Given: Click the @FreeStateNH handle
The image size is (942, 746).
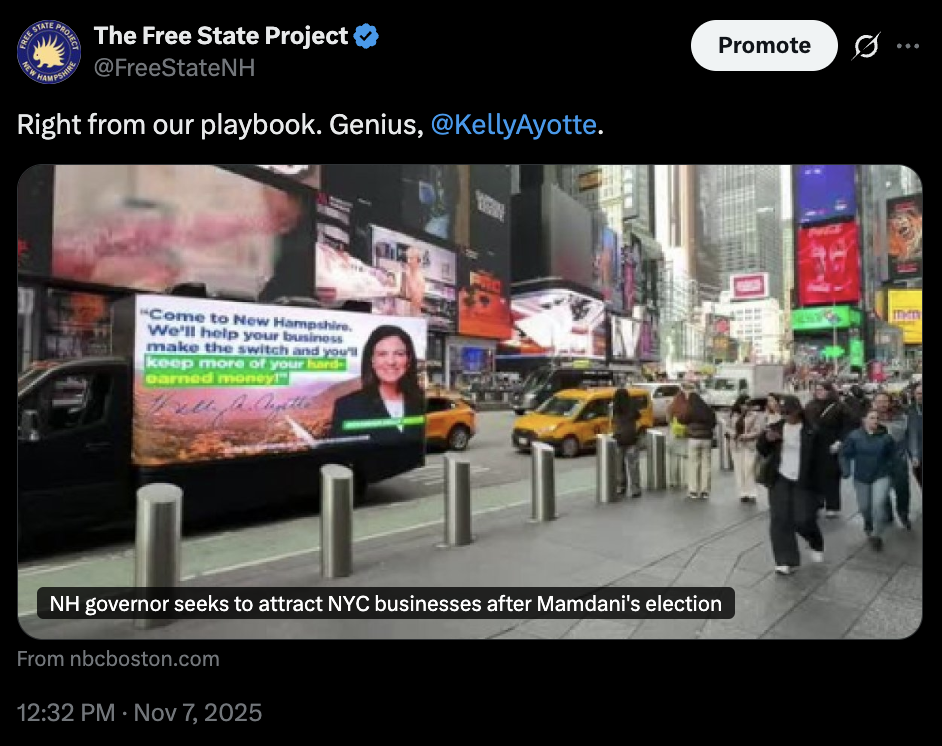Looking at the screenshot, I should click(x=174, y=67).
